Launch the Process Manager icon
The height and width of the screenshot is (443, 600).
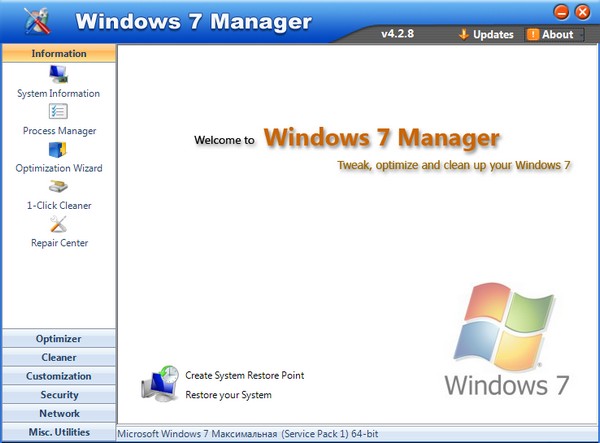coord(58,112)
